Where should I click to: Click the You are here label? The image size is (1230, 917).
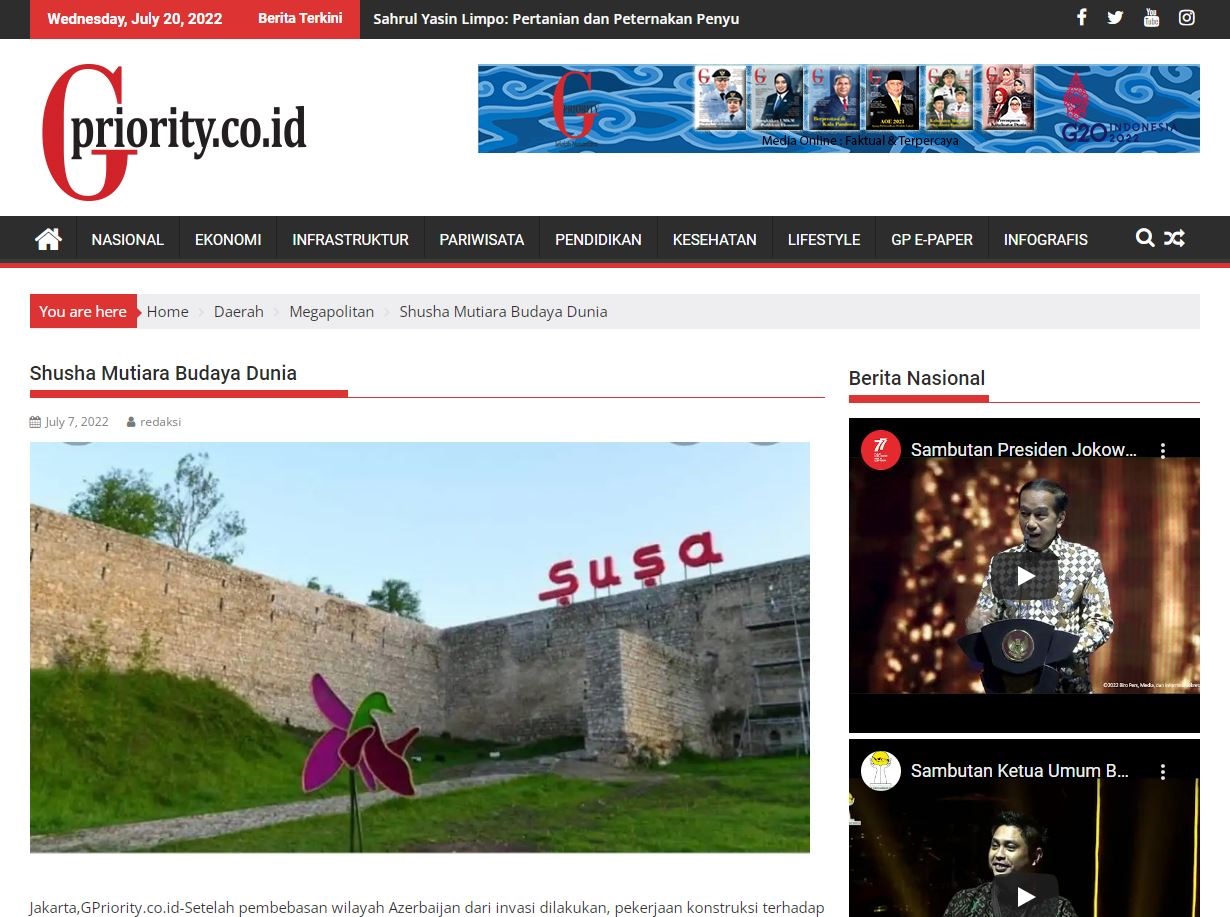click(83, 312)
